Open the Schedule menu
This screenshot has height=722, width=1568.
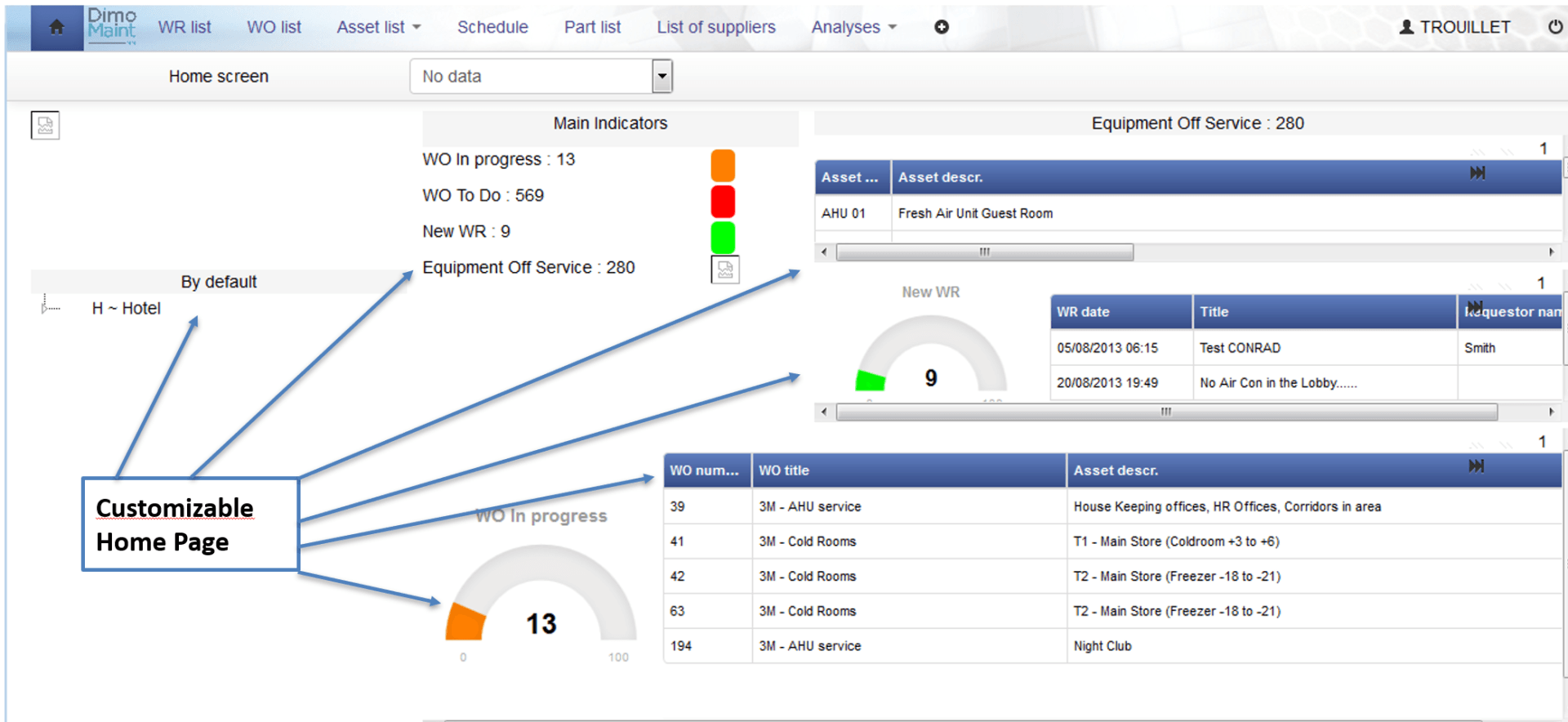coord(492,27)
